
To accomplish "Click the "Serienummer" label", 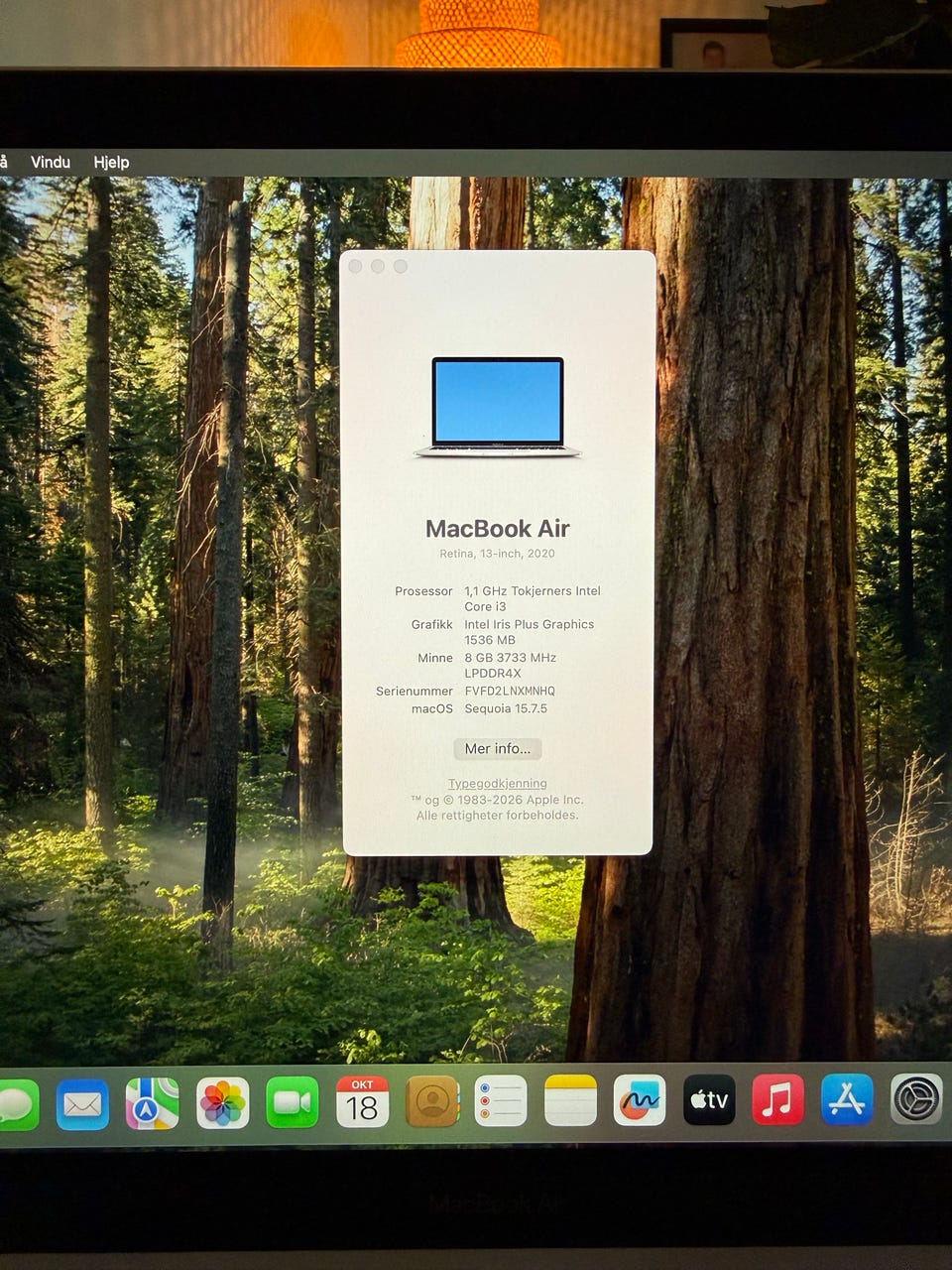I will pyautogui.click(x=415, y=691).
